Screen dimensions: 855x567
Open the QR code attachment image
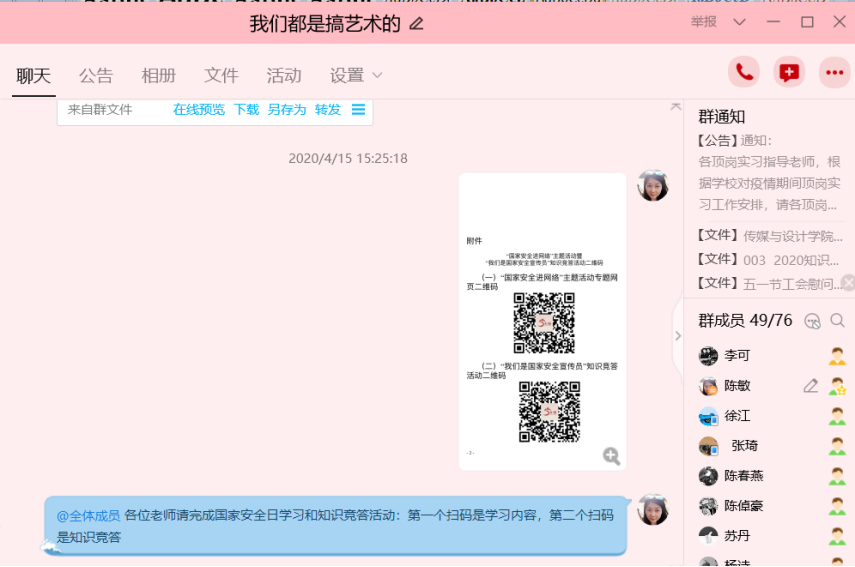pyautogui.click(x=542, y=322)
